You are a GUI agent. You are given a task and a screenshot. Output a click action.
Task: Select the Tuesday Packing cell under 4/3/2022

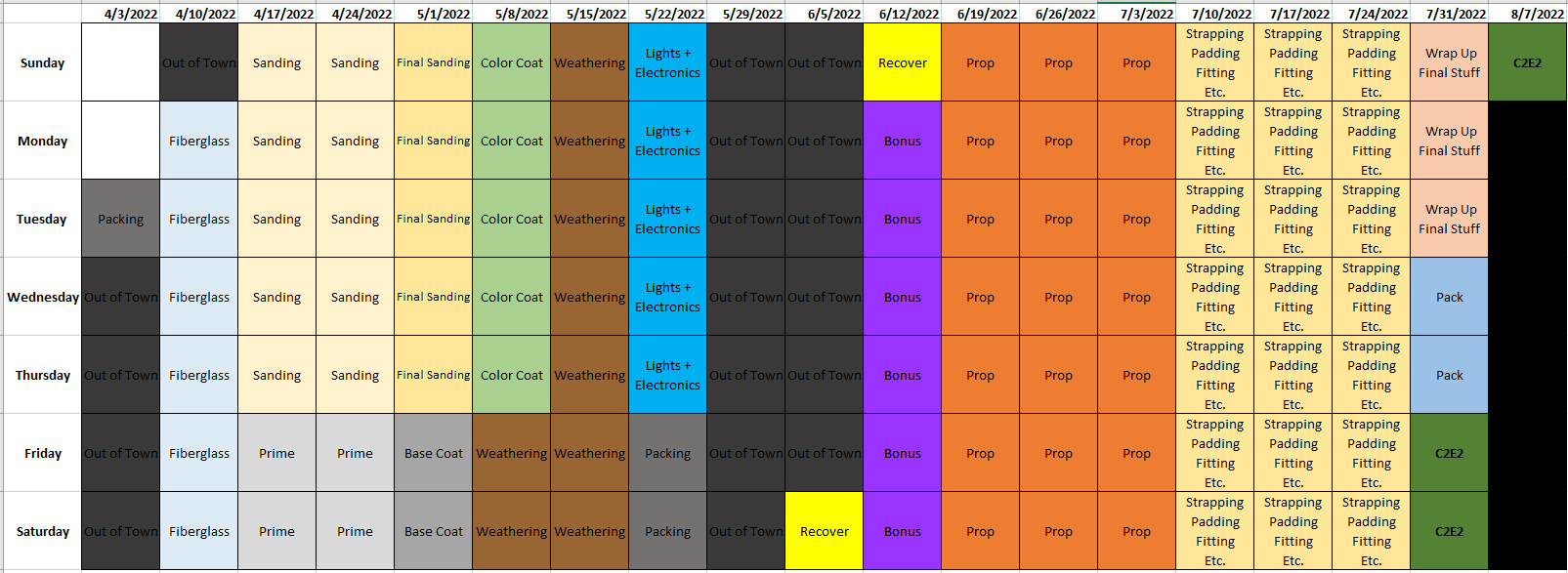[120, 219]
